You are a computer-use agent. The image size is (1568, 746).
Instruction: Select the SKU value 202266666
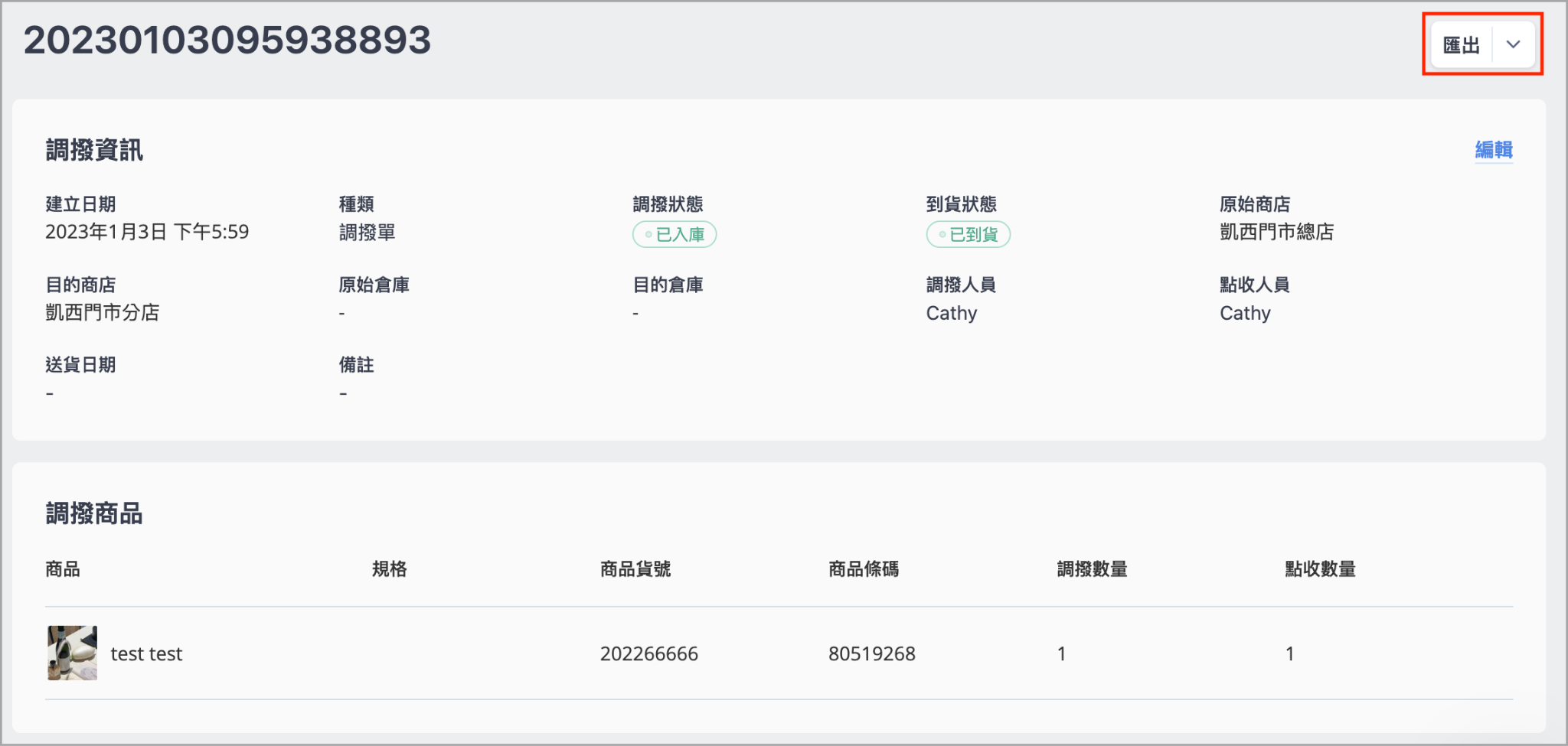[649, 654]
